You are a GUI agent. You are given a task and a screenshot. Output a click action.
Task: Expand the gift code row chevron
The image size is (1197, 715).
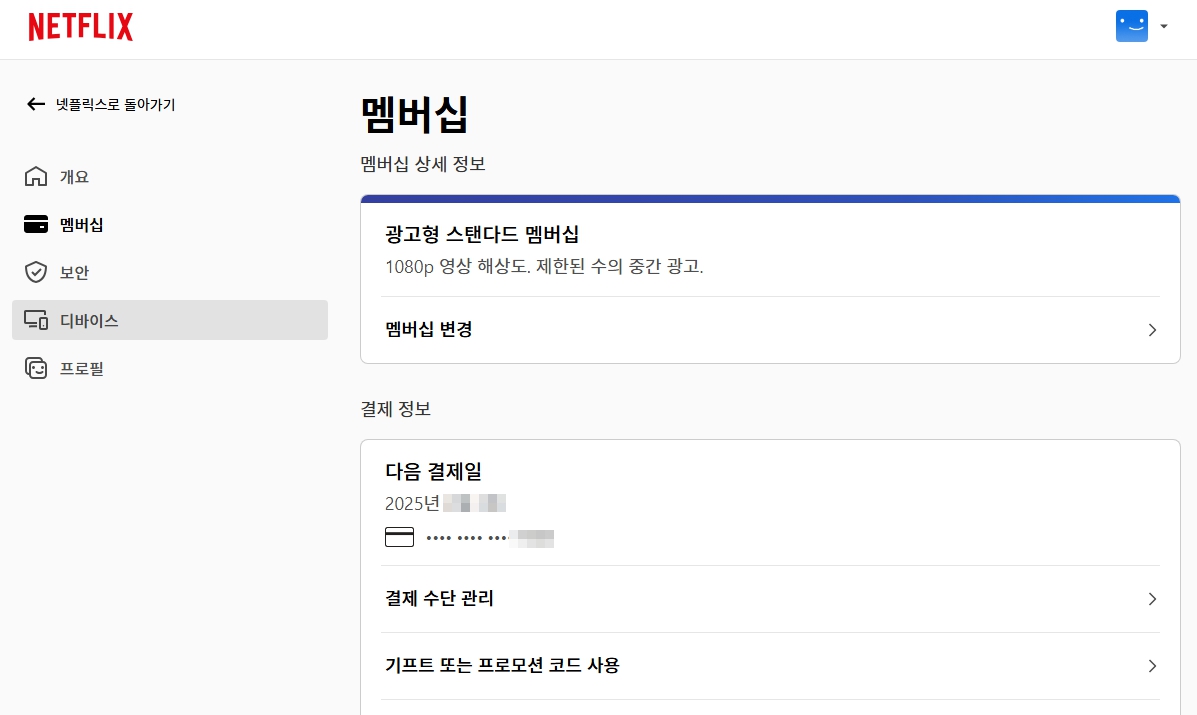(x=1152, y=665)
